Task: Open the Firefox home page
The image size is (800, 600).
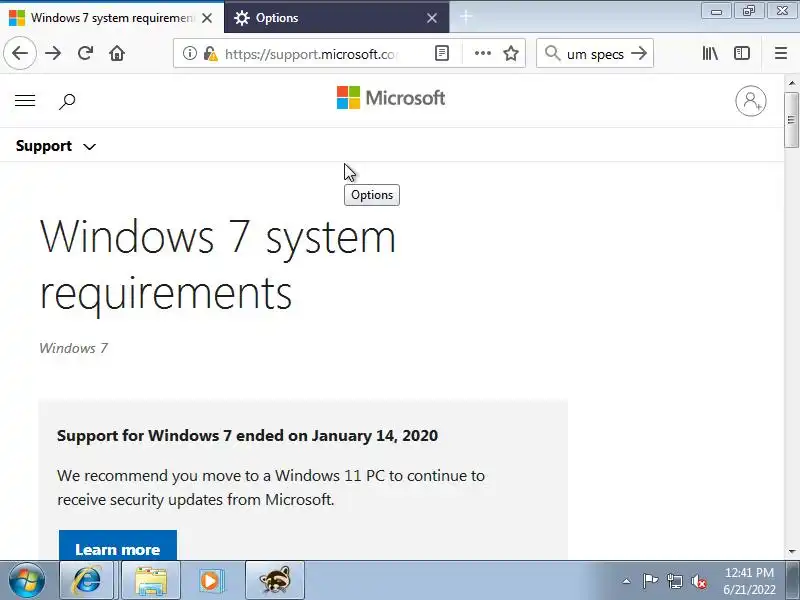Action: pyautogui.click(x=117, y=53)
